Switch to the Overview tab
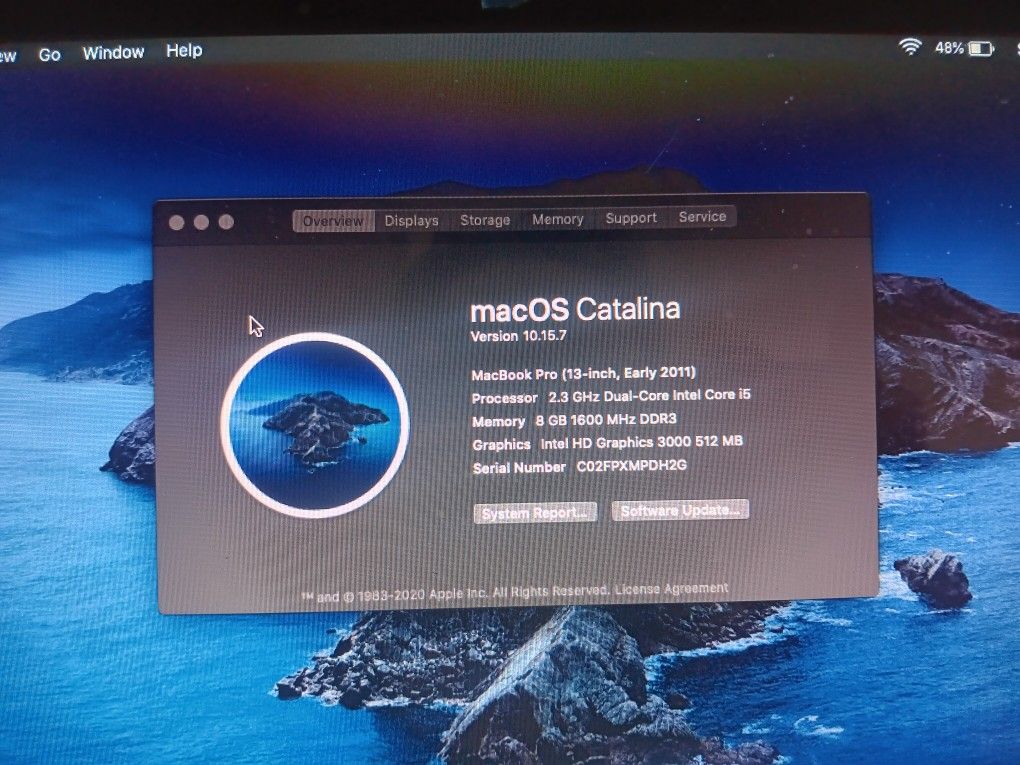 coord(333,221)
